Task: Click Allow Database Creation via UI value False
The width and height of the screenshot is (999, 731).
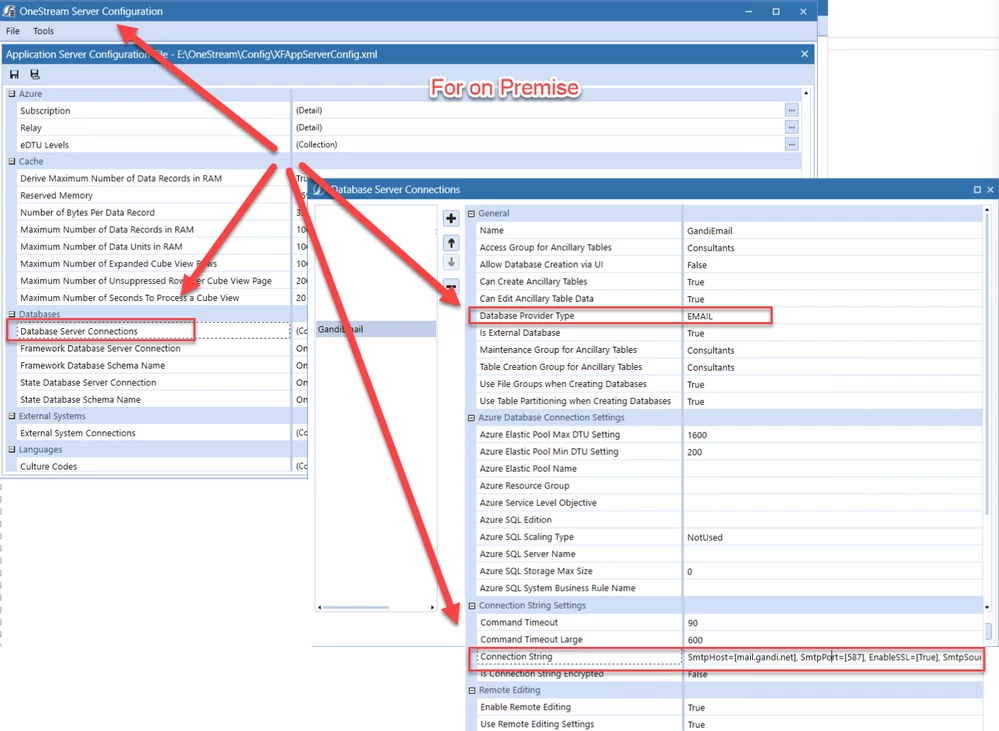Action: pyautogui.click(x=696, y=264)
